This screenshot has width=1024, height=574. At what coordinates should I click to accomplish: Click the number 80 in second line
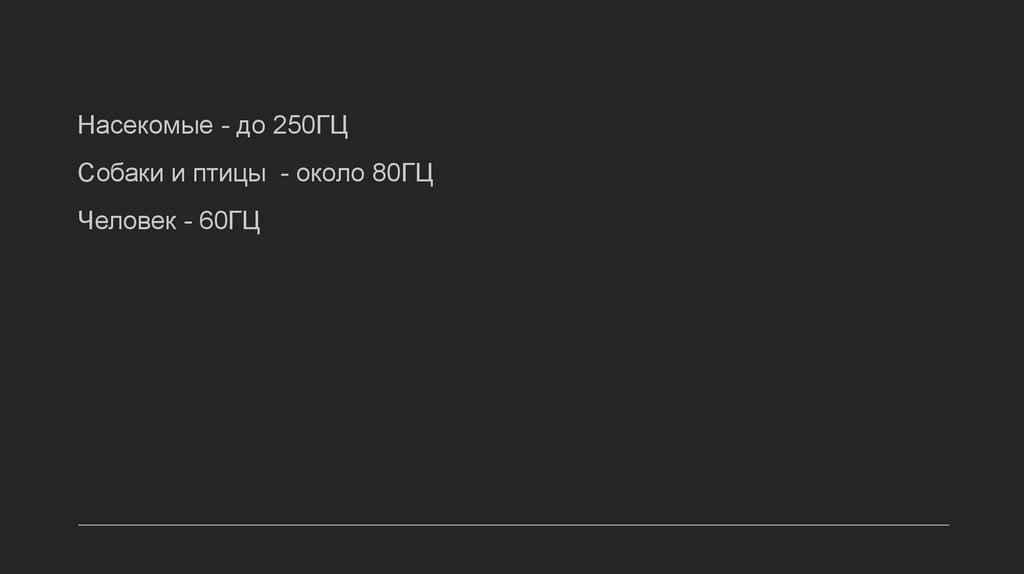coord(386,174)
